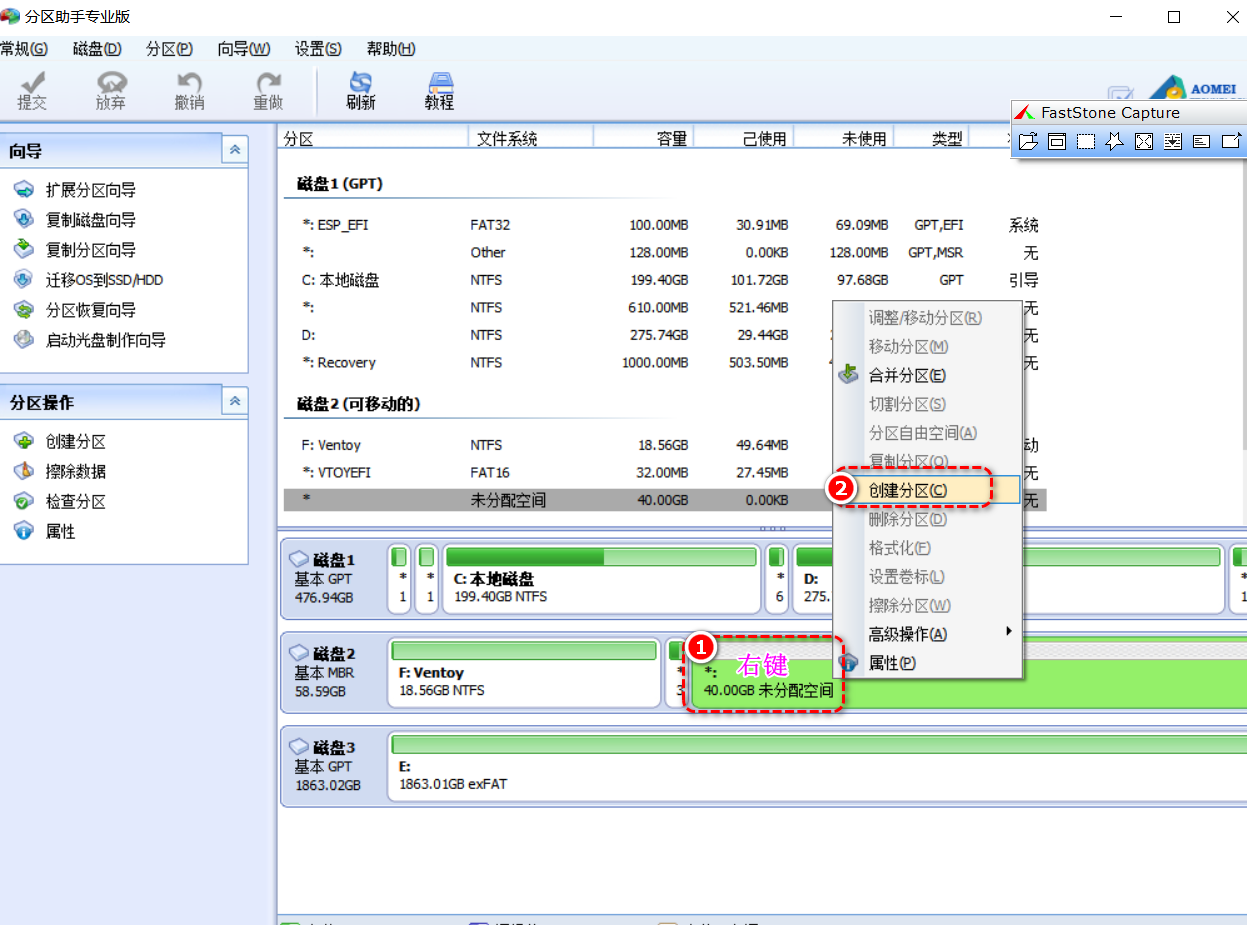Sort by the 已使用 column header

coord(743,139)
